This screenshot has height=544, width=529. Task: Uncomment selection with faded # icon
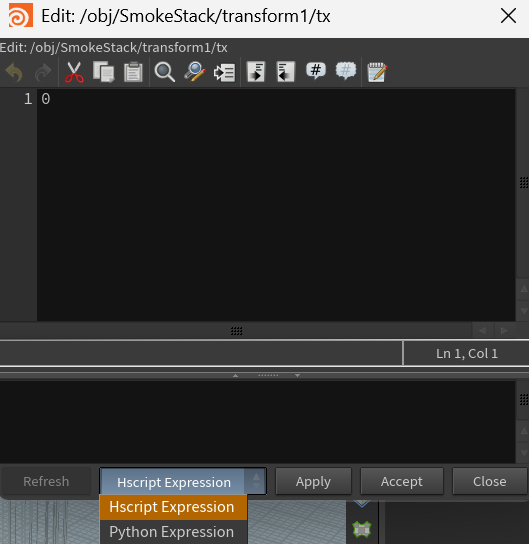[x=346, y=71]
